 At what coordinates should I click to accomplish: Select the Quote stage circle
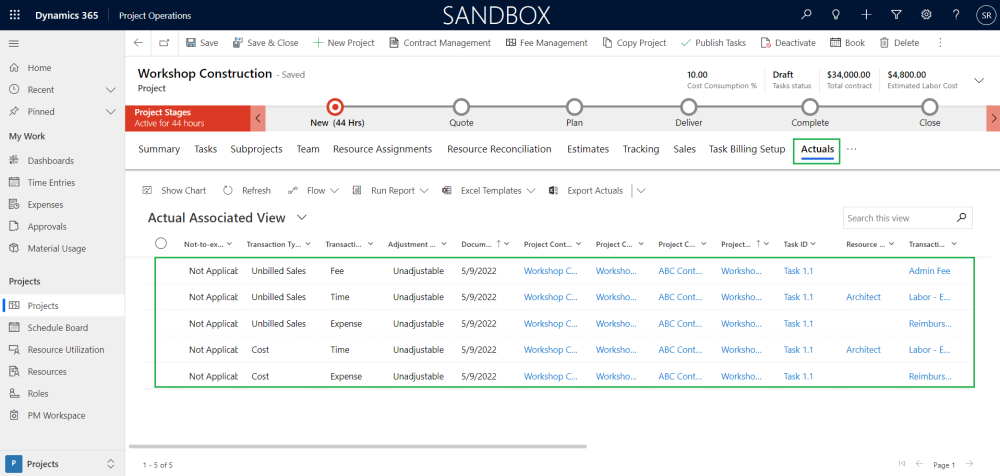(x=461, y=107)
